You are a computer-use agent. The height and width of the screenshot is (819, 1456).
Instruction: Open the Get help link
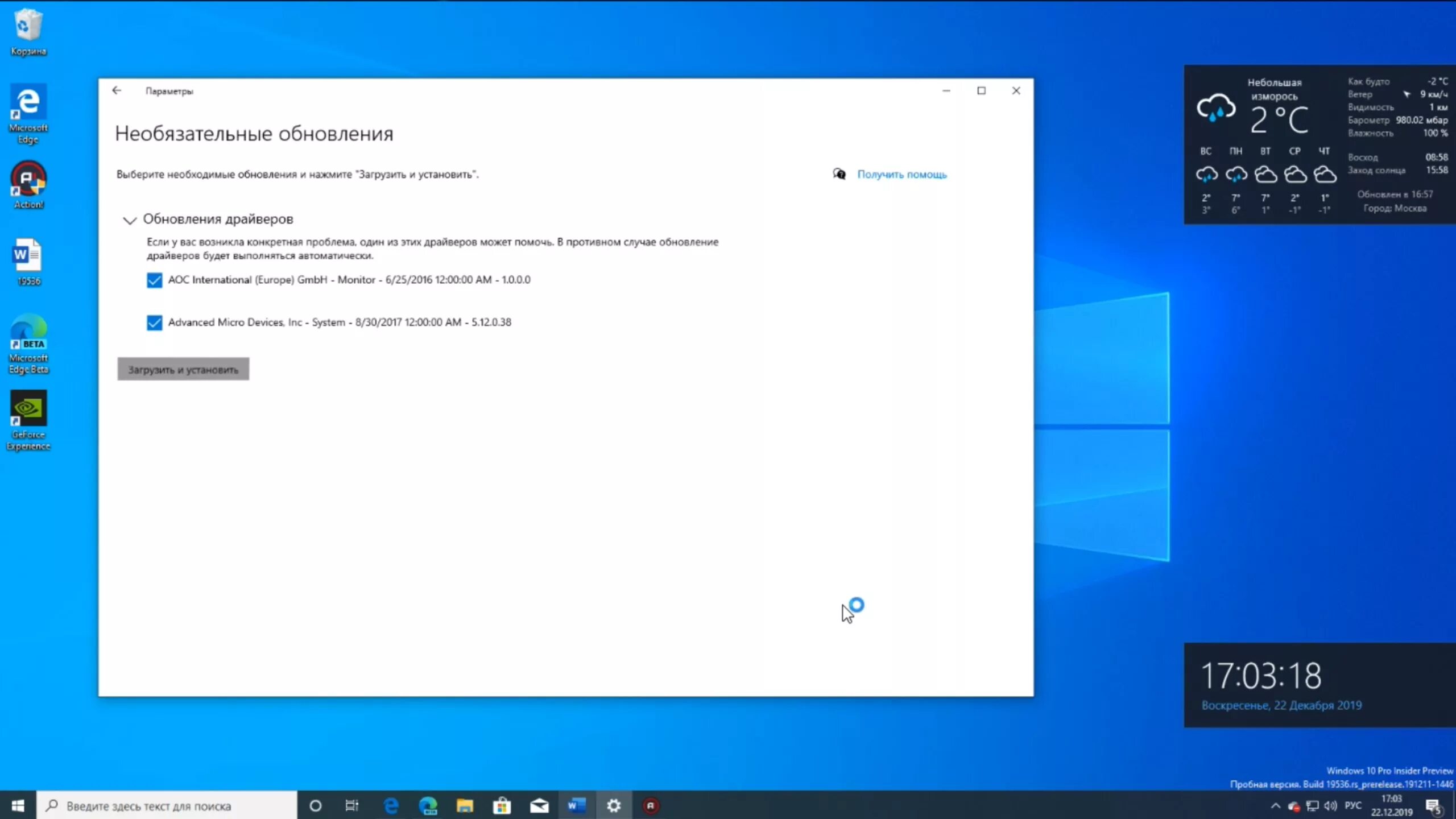coord(901,175)
